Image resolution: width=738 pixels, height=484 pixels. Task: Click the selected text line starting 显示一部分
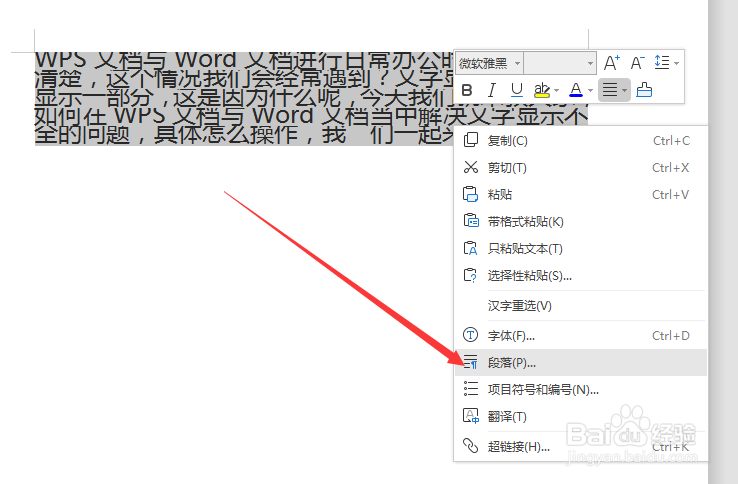(x=244, y=98)
